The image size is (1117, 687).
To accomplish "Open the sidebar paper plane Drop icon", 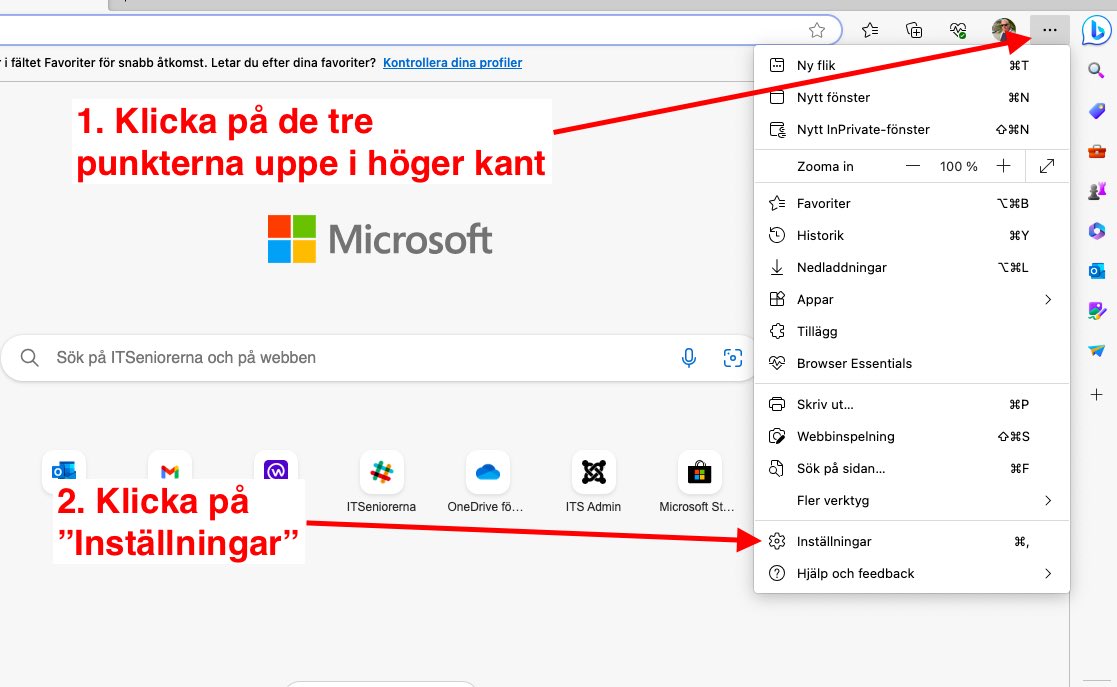I will 1096,351.
